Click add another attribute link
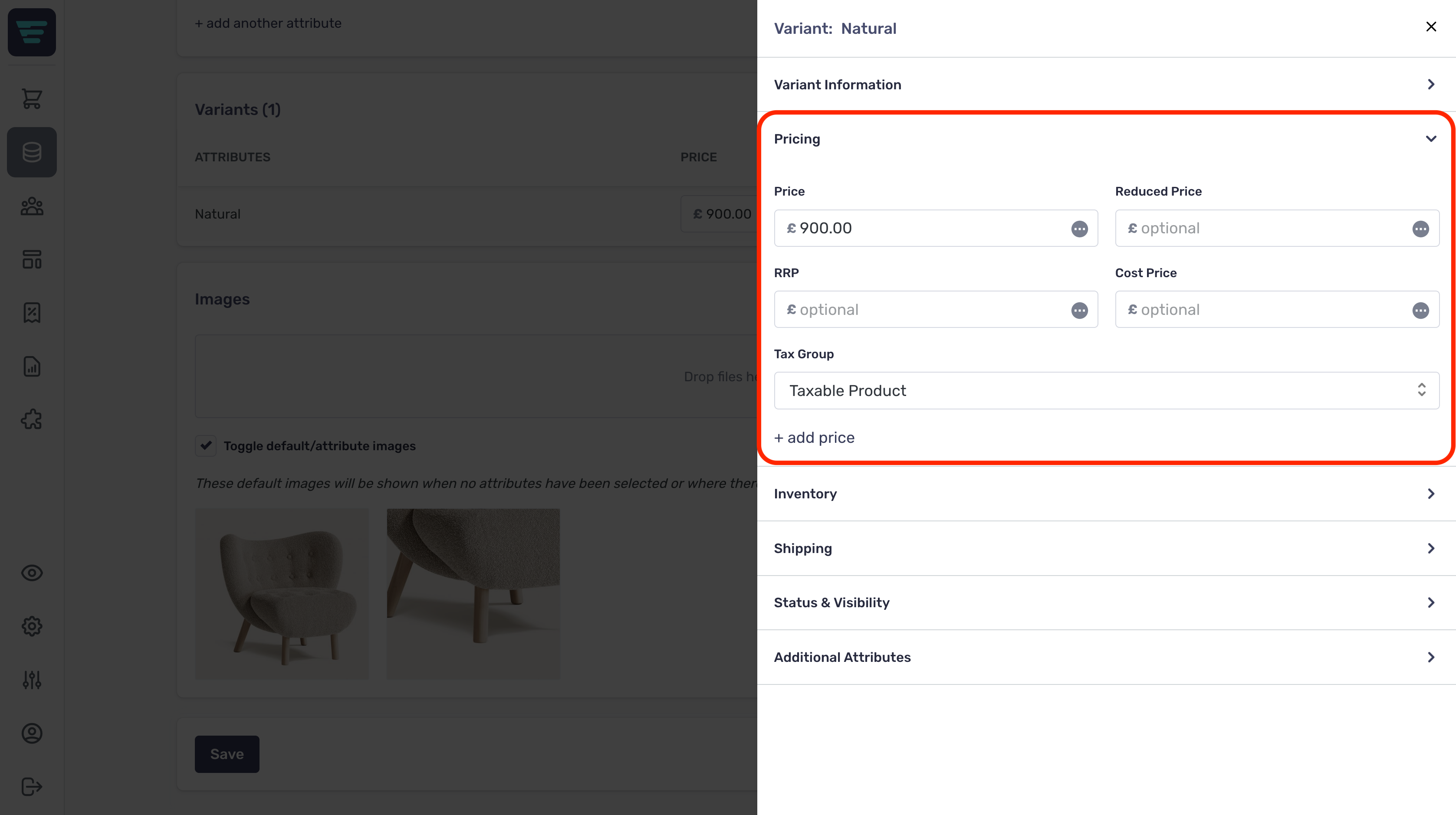 pyautogui.click(x=268, y=23)
